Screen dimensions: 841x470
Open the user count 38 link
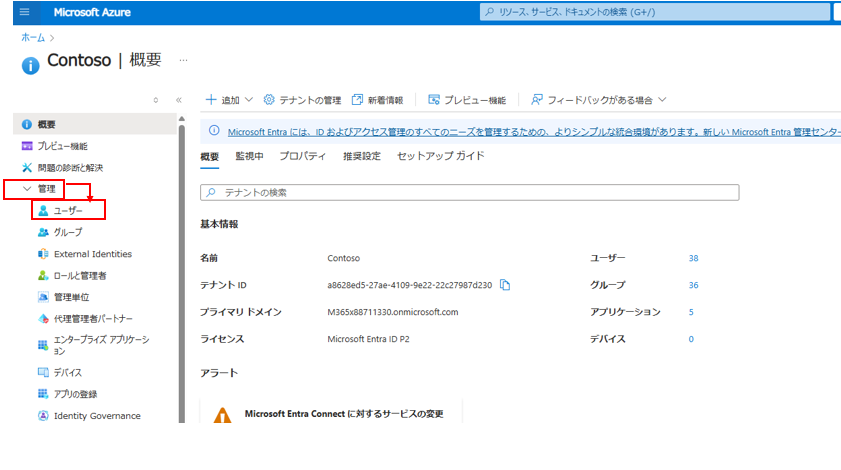[694, 258]
